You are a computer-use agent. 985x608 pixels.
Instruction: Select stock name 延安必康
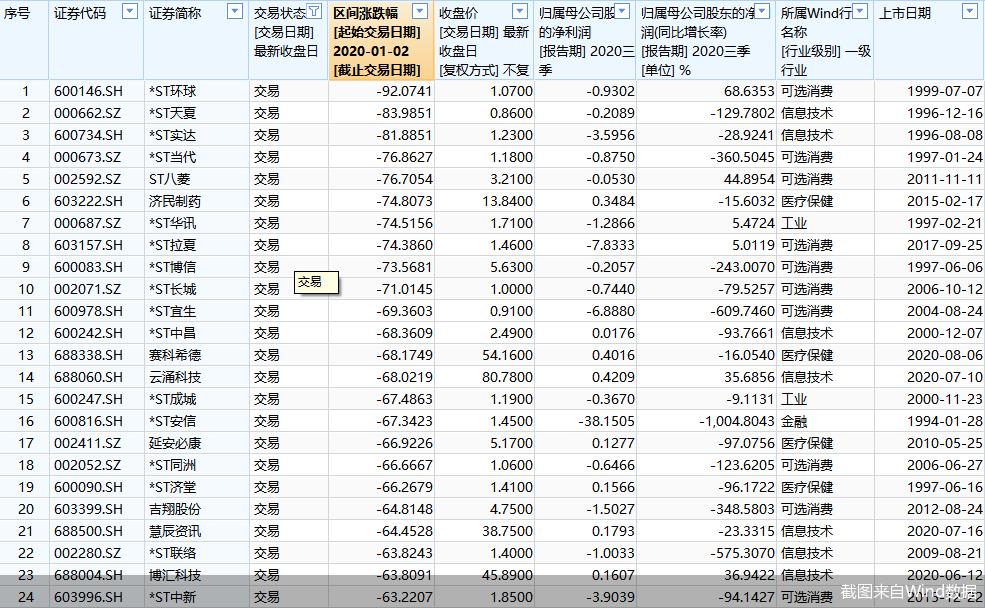[x=175, y=443]
